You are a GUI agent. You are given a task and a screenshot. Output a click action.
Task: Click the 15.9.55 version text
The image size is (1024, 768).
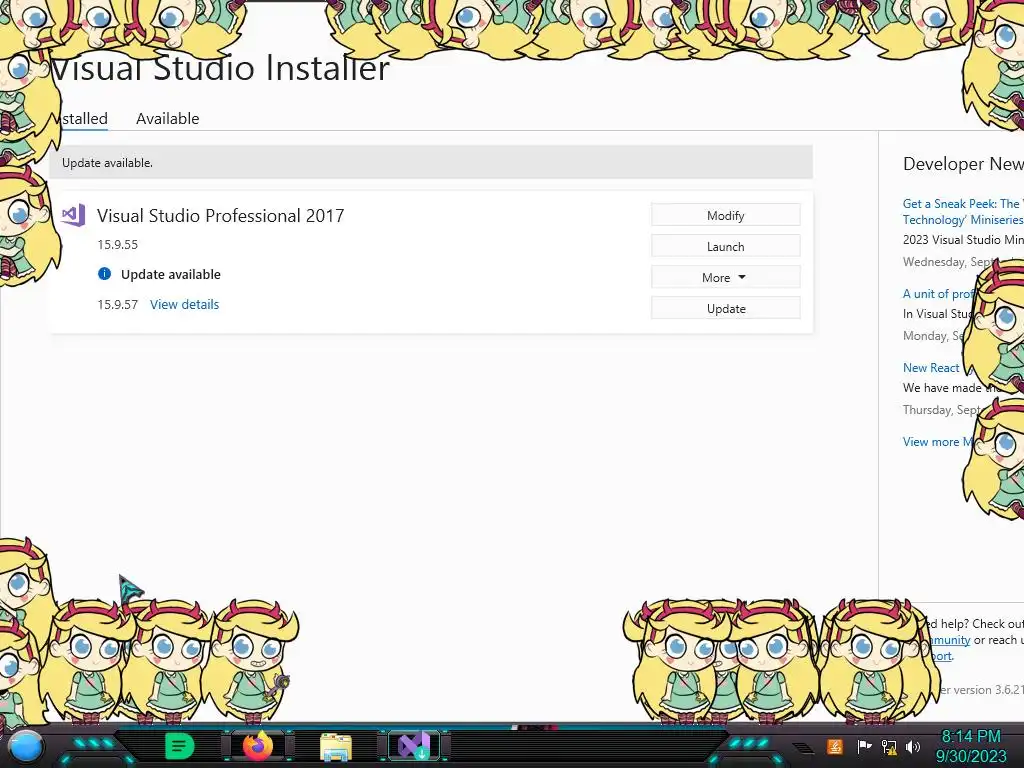pos(118,244)
